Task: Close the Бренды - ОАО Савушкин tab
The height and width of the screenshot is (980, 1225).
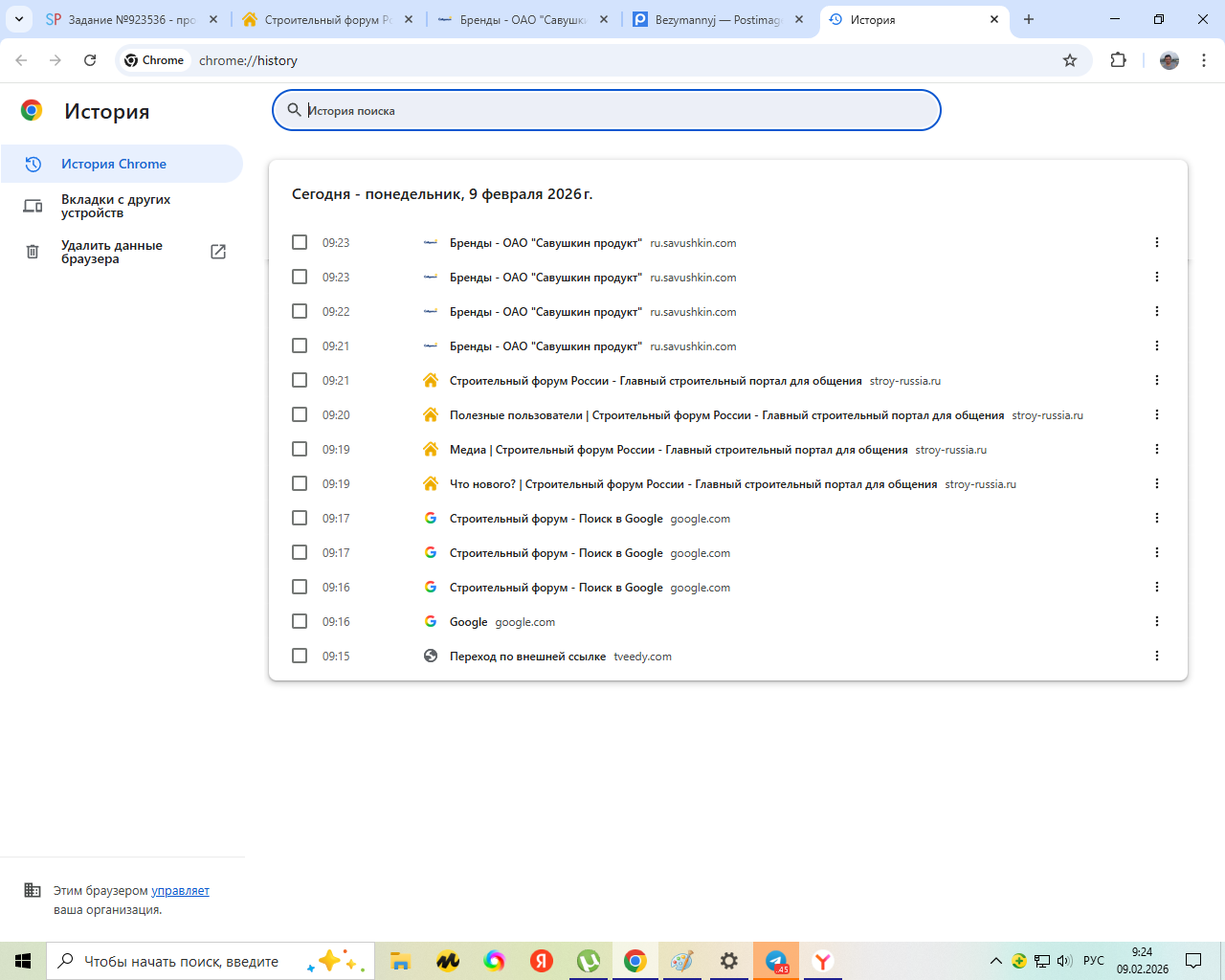Action: point(604,19)
